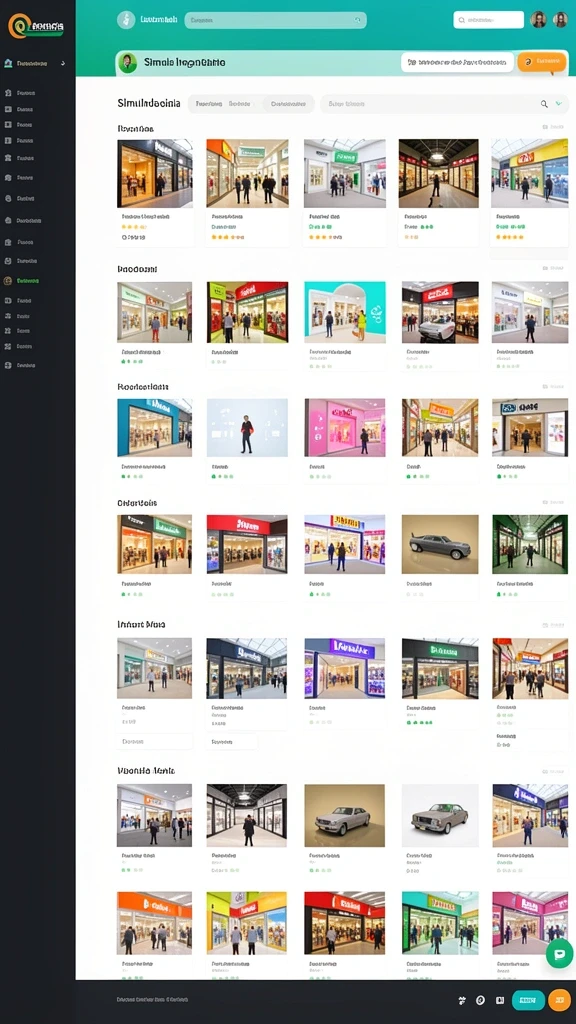The image size is (576, 1024).
Task: Open the grey car thumbnail on the tan background
Action: 440,545
